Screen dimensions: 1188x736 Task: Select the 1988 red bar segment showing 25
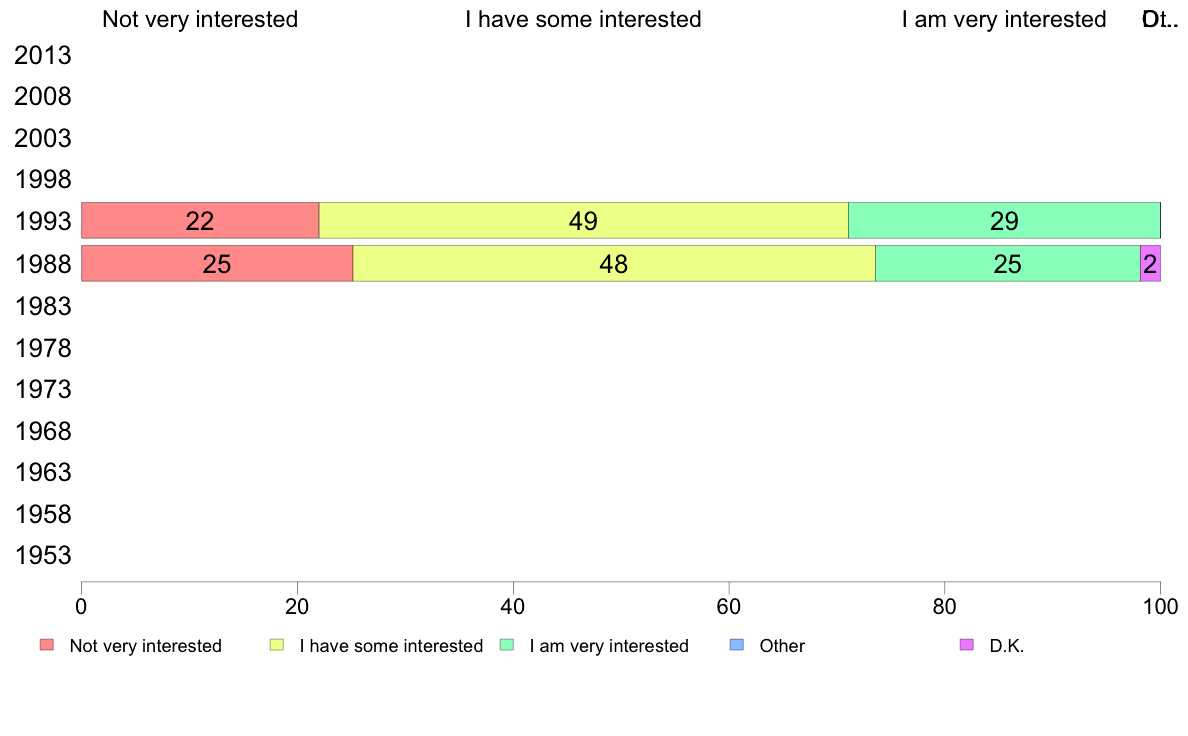point(217,264)
